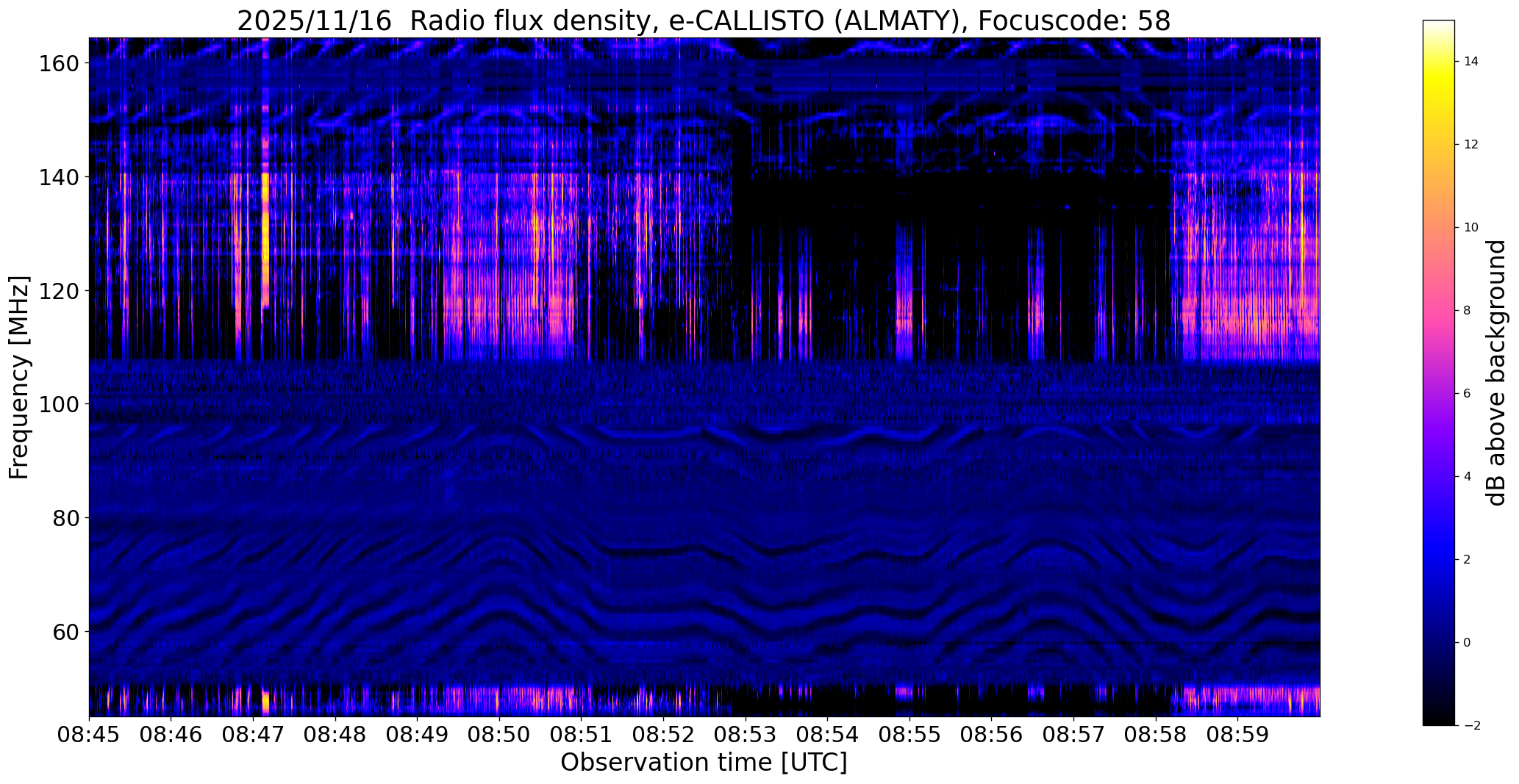Click the colorbar tick label 12

pos(1471,145)
